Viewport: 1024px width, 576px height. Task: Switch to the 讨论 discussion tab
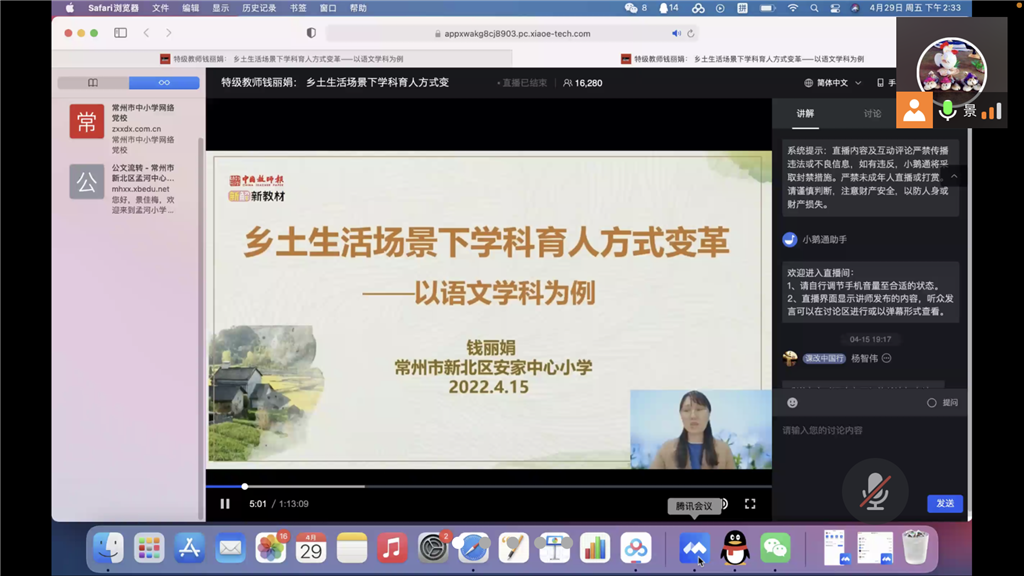[x=872, y=114]
